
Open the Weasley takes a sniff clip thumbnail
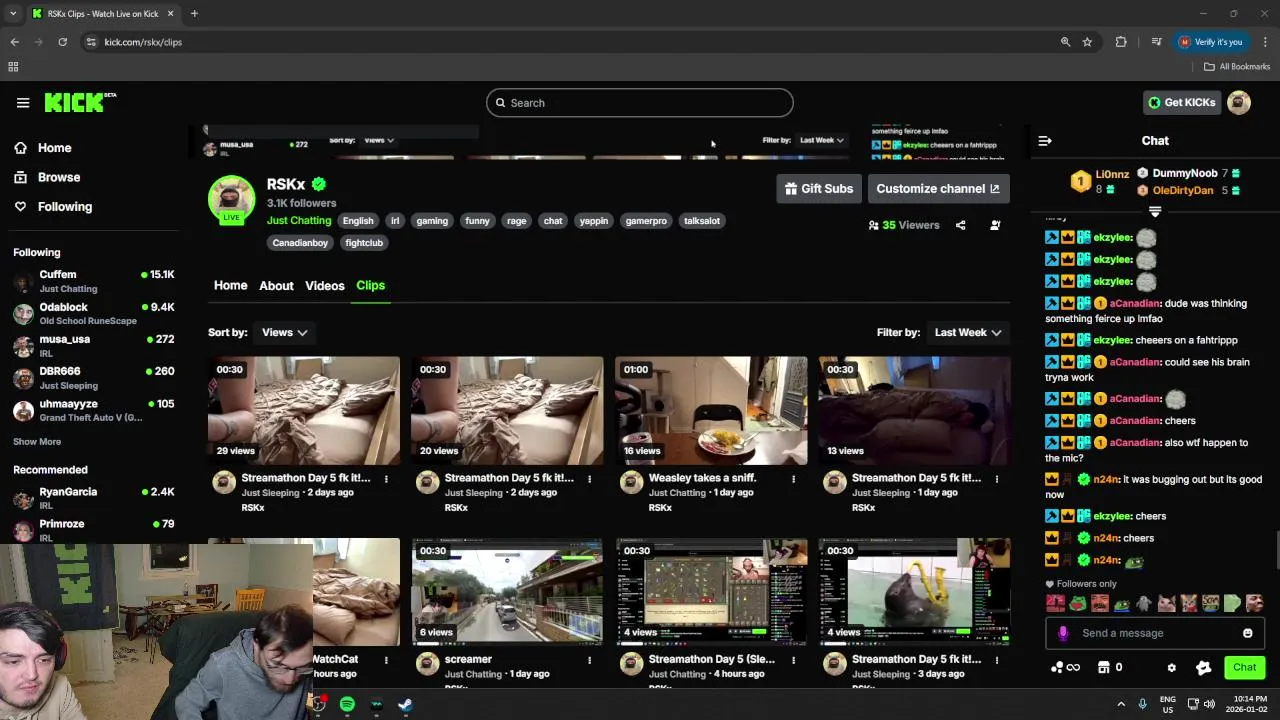click(x=711, y=410)
